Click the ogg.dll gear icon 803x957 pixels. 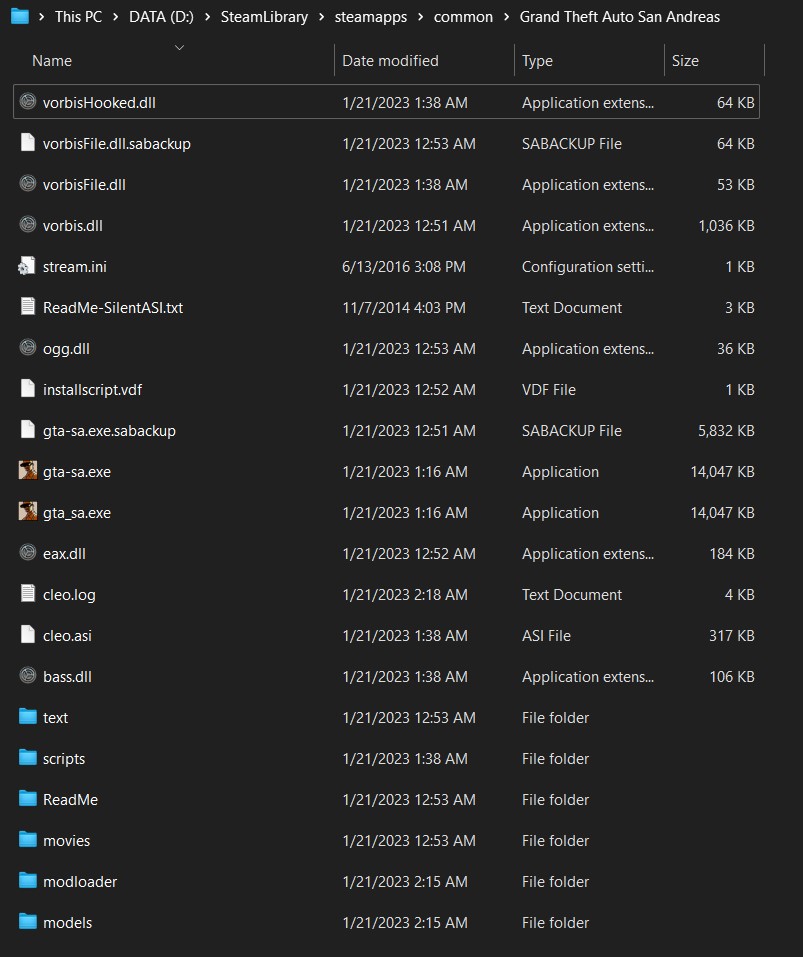coord(27,347)
